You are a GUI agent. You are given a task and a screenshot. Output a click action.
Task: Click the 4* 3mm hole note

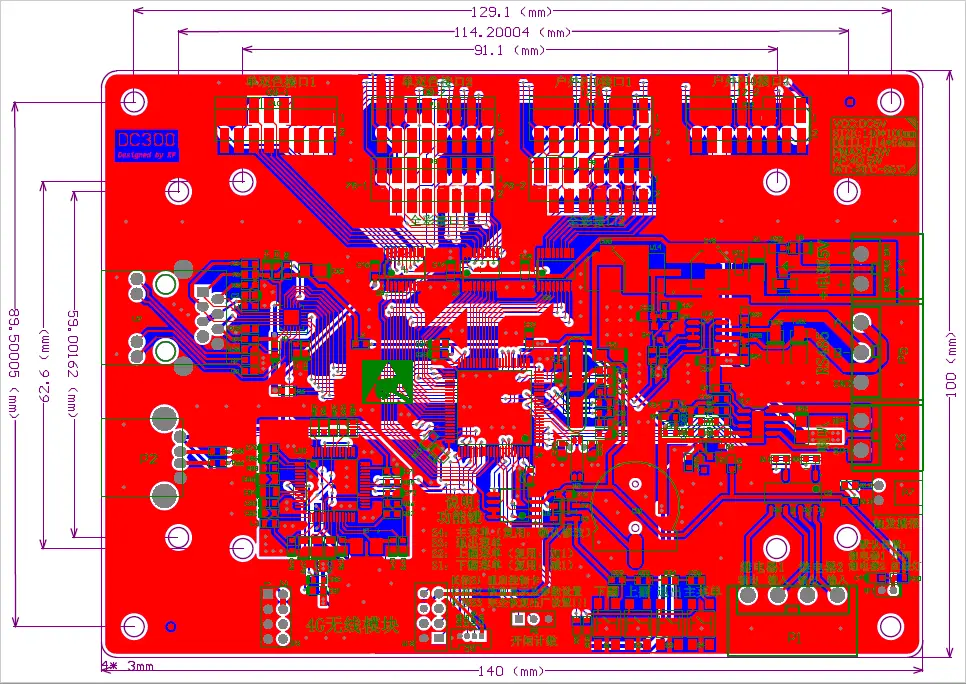tap(127, 666)
